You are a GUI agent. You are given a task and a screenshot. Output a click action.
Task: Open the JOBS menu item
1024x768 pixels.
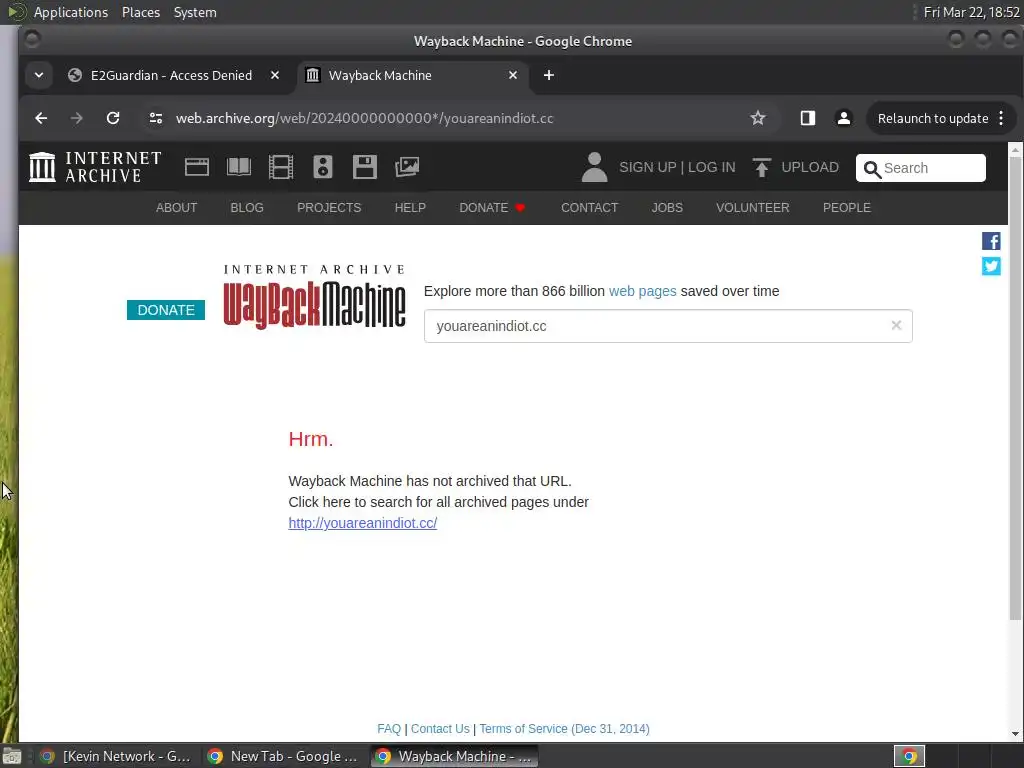(667, 208)
